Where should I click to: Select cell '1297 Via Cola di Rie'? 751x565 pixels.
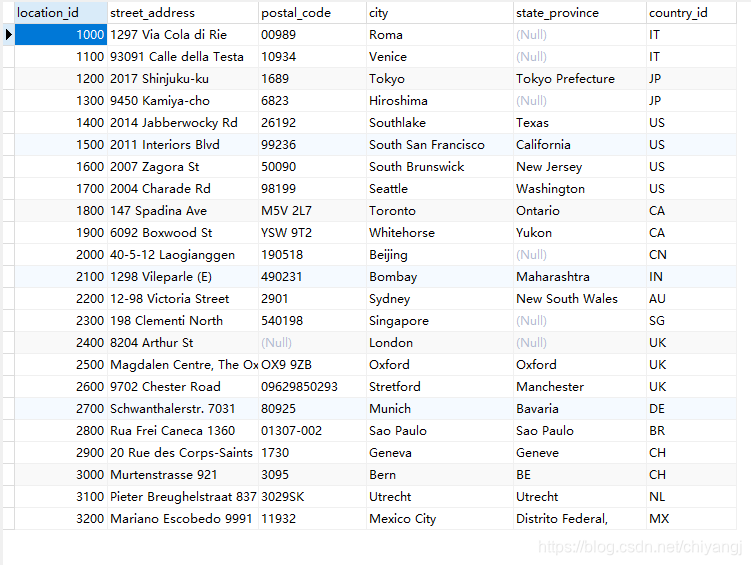183,34
